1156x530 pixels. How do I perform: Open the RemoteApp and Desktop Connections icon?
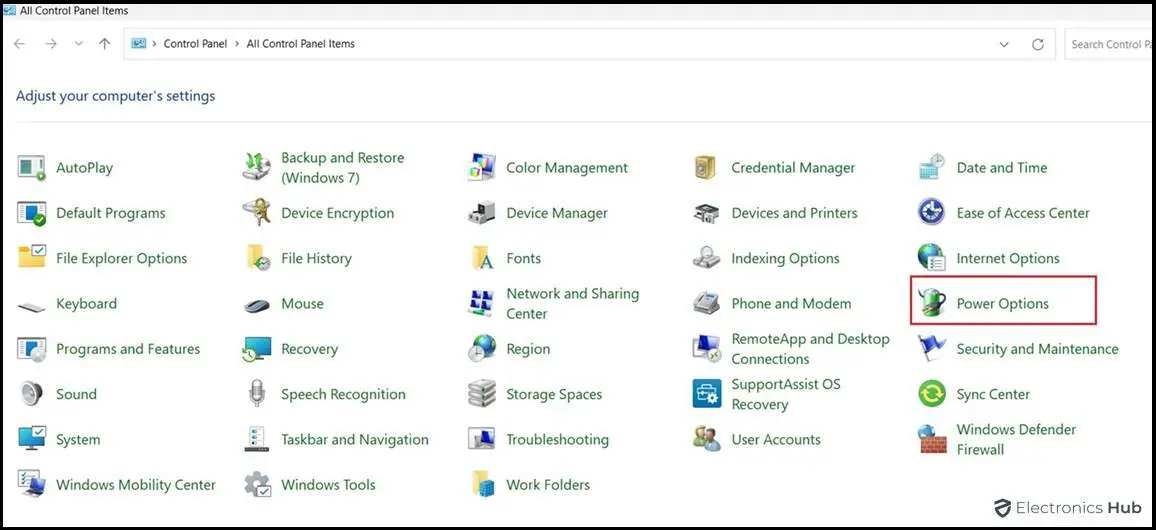706,349
